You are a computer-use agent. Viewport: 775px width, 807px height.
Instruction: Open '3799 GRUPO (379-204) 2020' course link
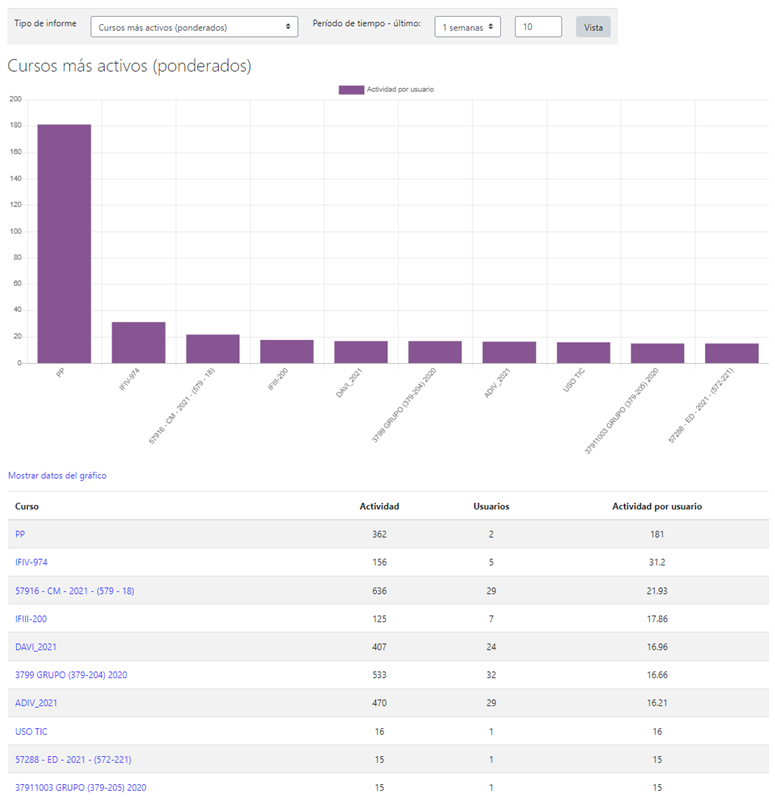click(x=71, y=675)
